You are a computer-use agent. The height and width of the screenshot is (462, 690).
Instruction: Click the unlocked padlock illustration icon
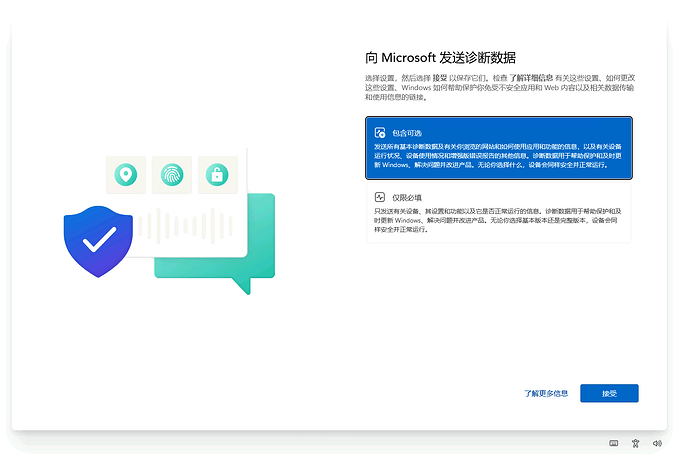click(217, 175)
